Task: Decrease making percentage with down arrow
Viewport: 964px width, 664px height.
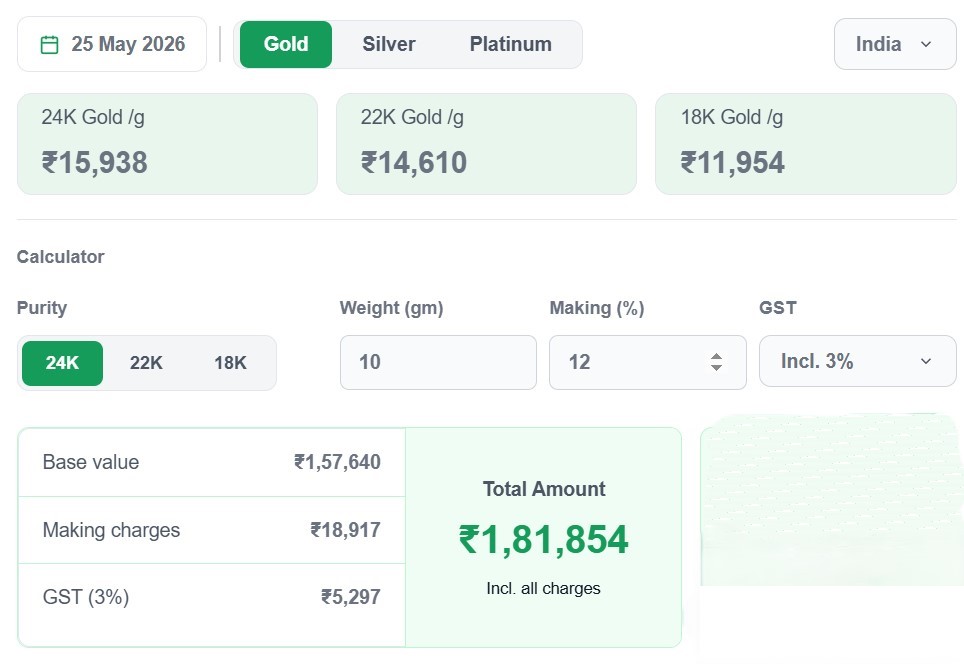Action: tap(716, 367)
